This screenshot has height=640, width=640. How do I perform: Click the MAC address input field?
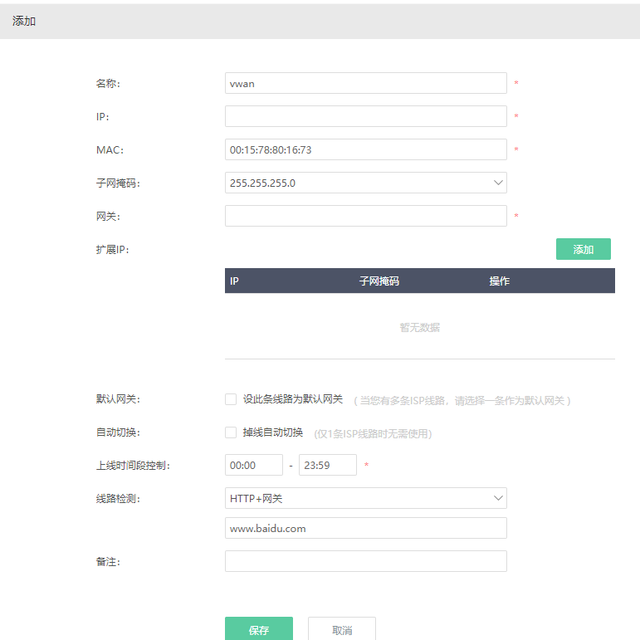[x=366, y=150]
